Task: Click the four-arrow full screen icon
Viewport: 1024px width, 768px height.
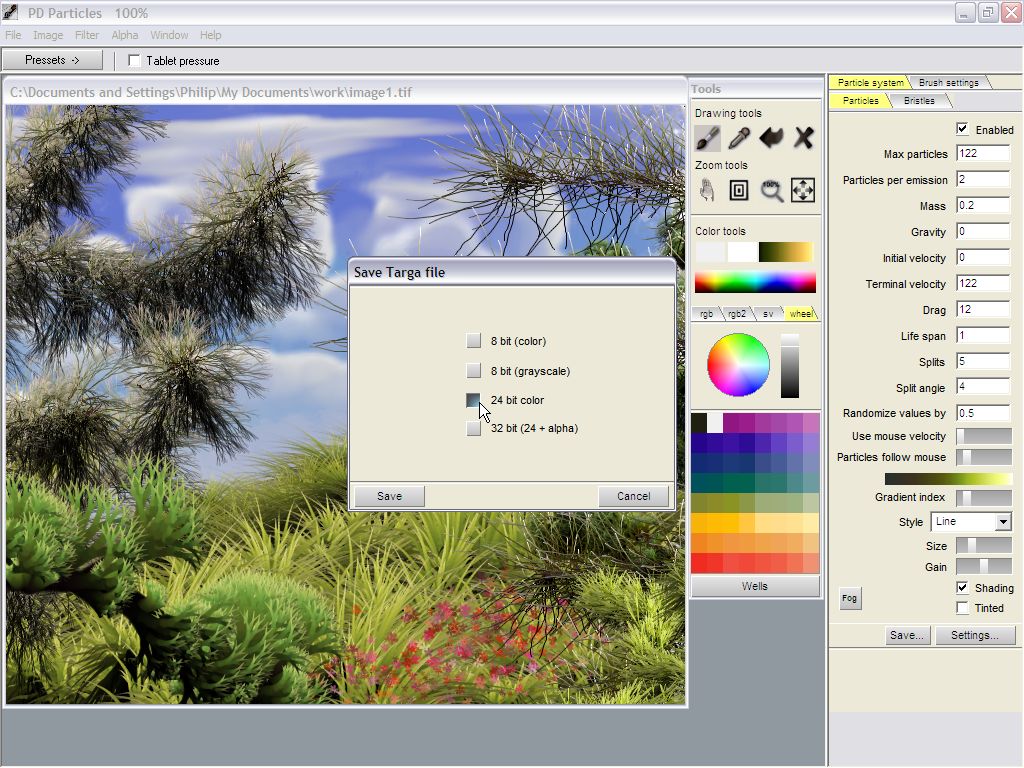Action: (x=803, y=190)
